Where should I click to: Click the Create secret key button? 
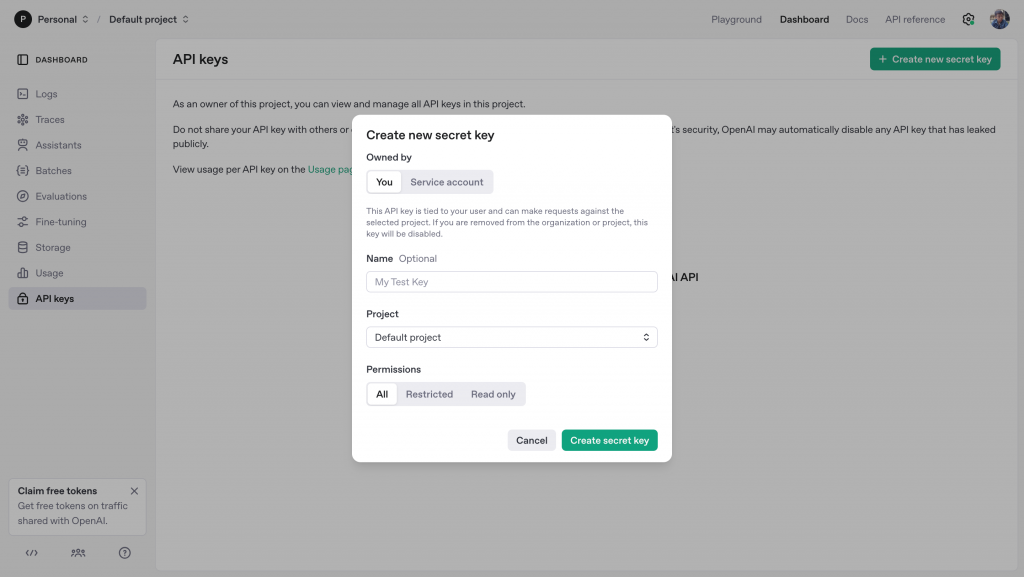pyautogui.click(x=609, y=440)
